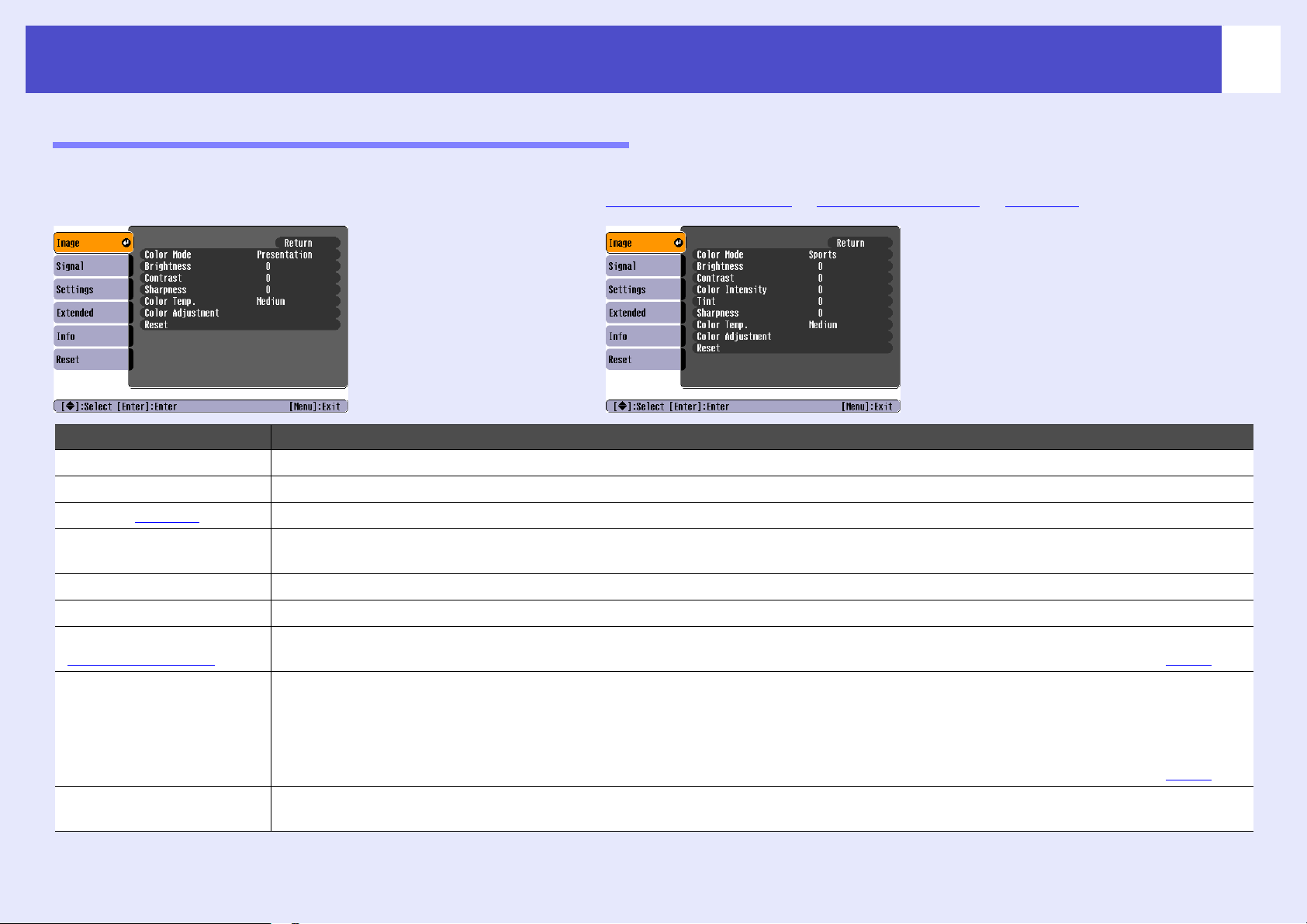1307x924 pixels.
Task: Click '[Menu]:Exit' hint in Sports menu
Action: pyautogui.click(x=867, y=407)
